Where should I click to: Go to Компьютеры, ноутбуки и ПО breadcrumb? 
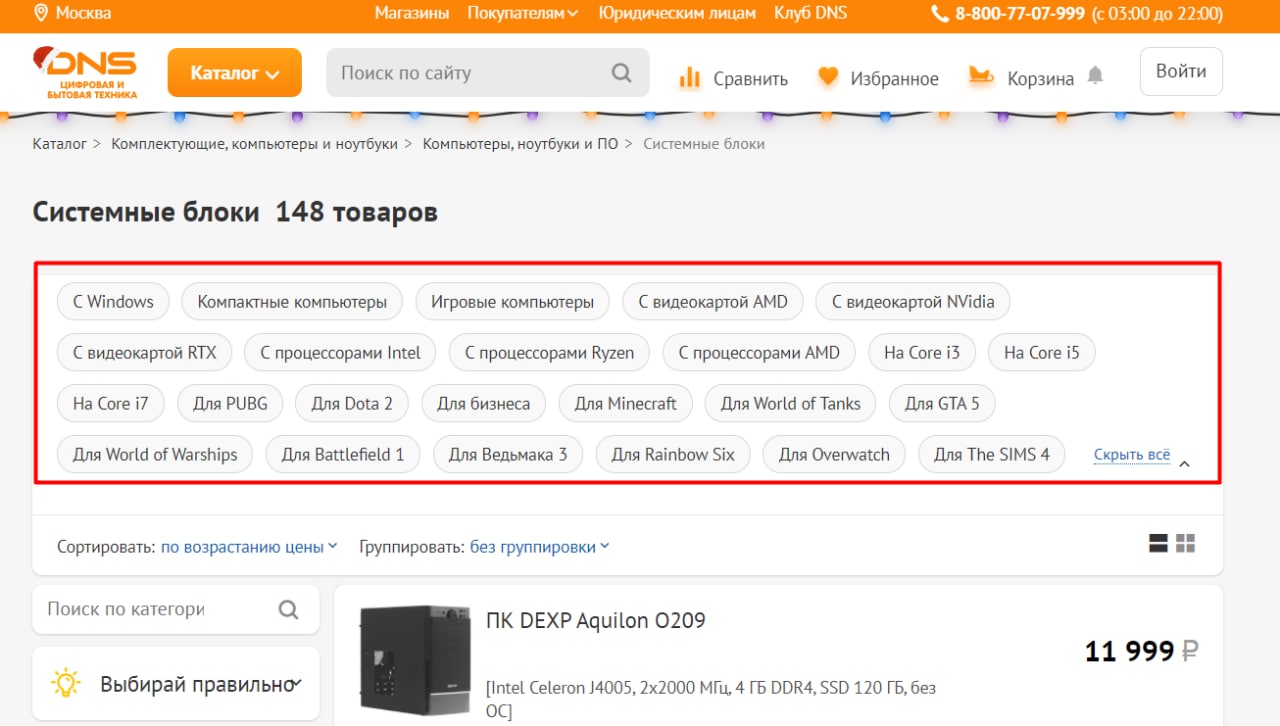(520, 144)
